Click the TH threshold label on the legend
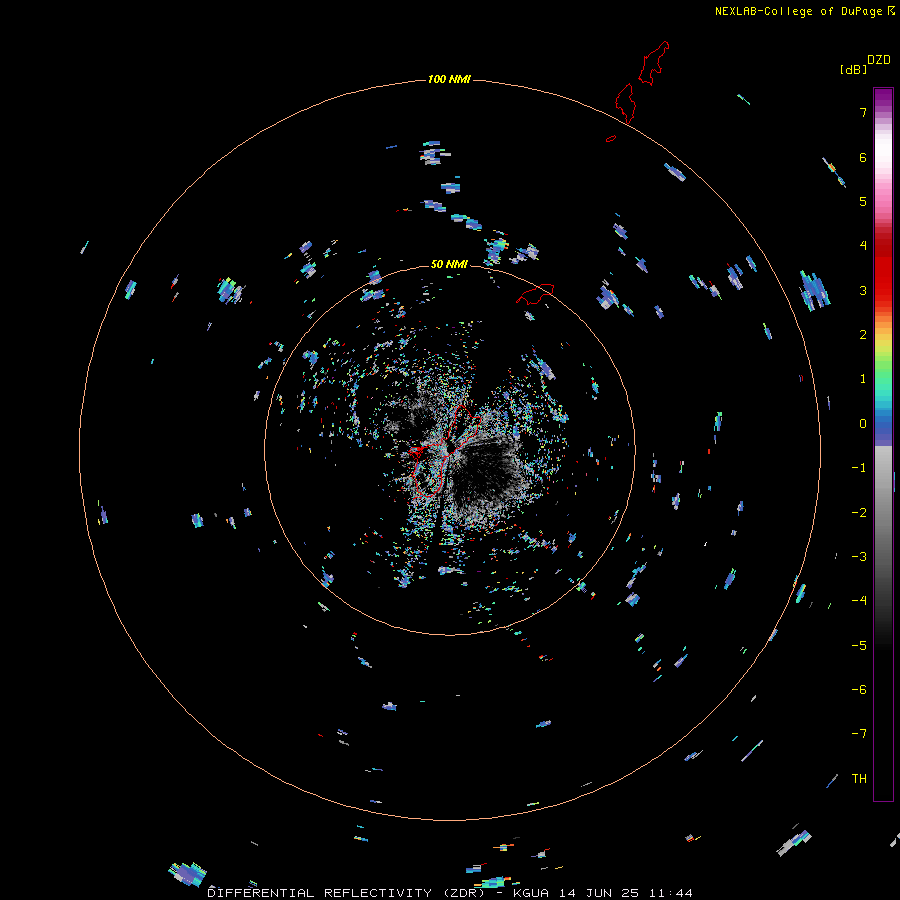The image size is (900, 900). pos(859,779)
